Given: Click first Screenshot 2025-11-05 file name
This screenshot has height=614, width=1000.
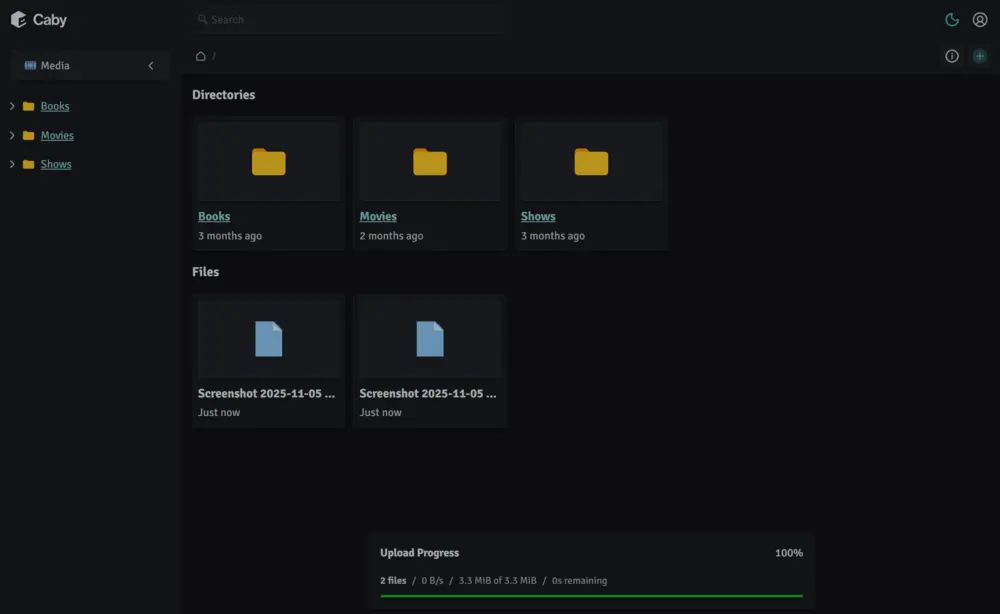Looking at the screenshot, I should [x=266, y=393].
